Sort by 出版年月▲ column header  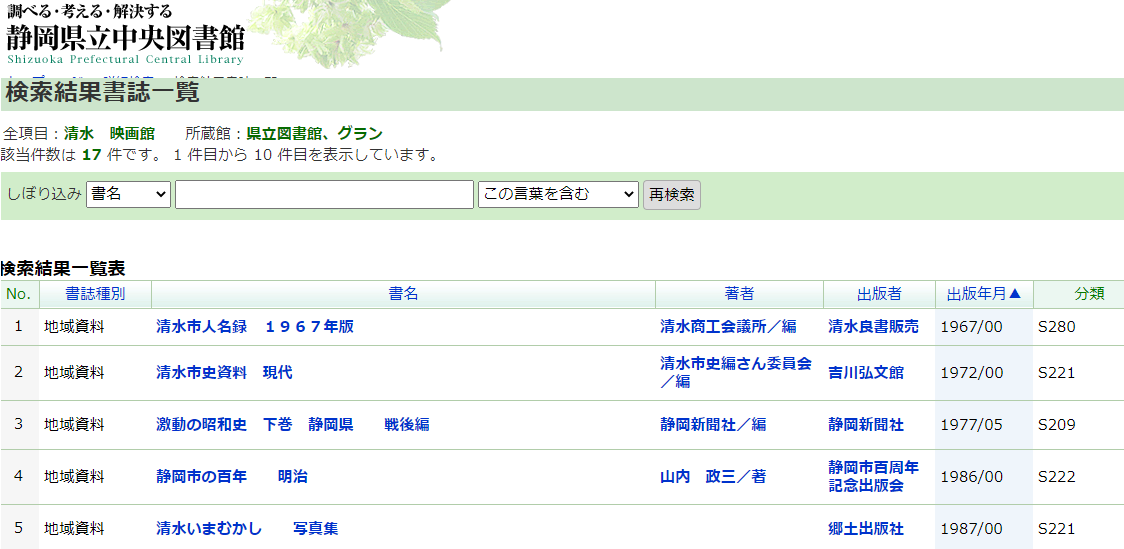[x=984, y=294]
